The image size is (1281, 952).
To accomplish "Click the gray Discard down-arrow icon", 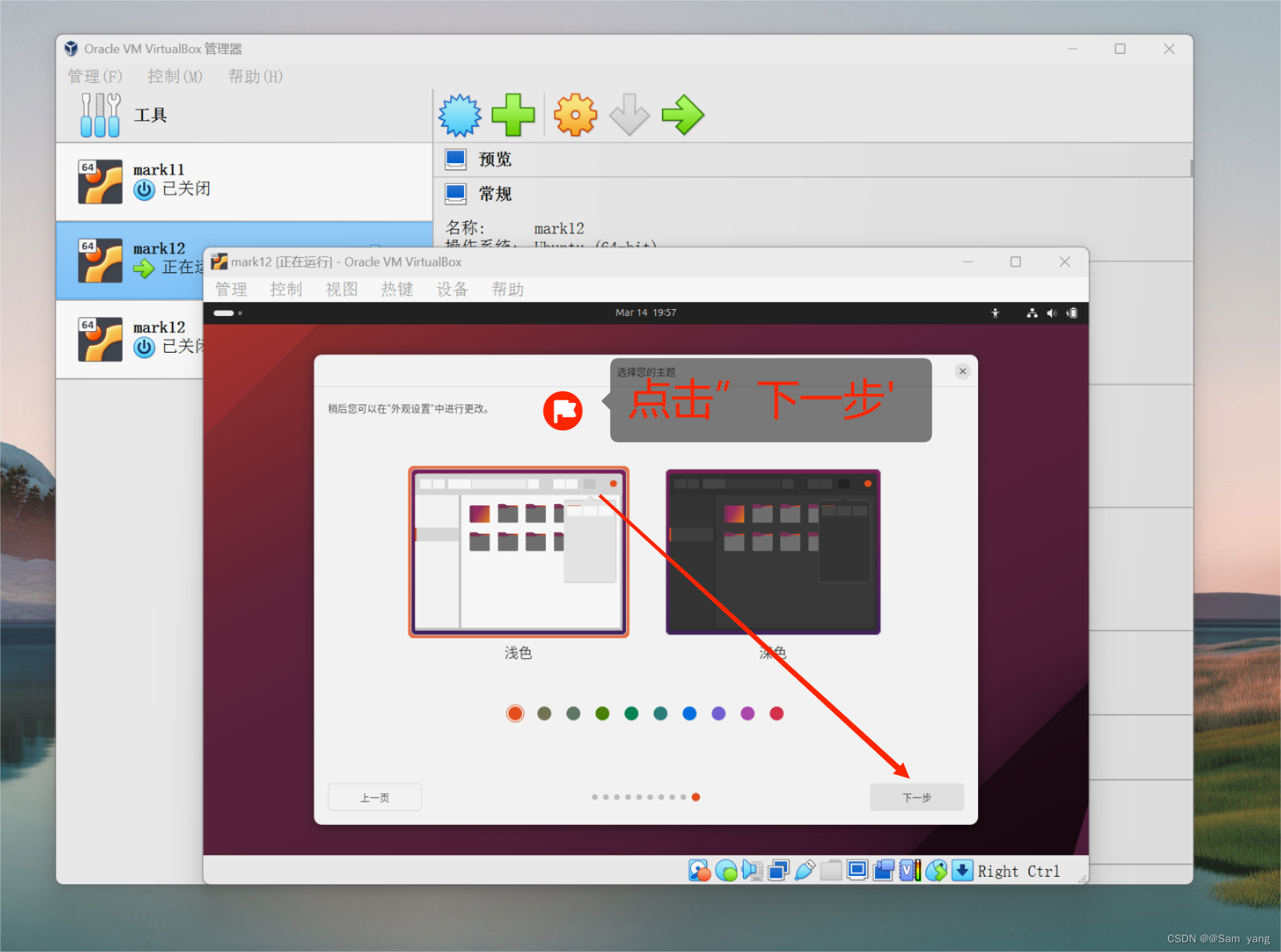I will click(629, 115).
